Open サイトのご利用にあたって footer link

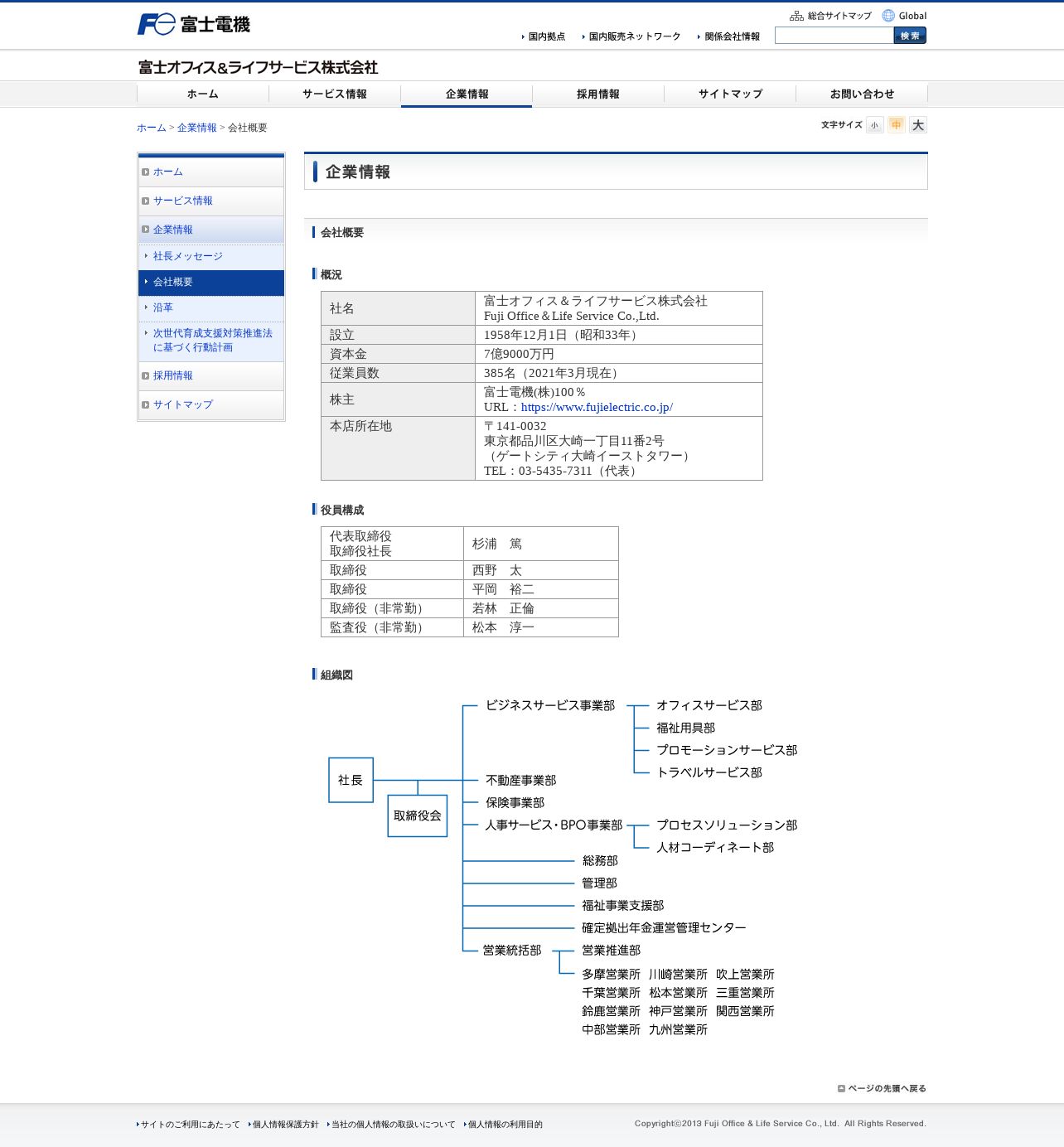[189, 1125]
